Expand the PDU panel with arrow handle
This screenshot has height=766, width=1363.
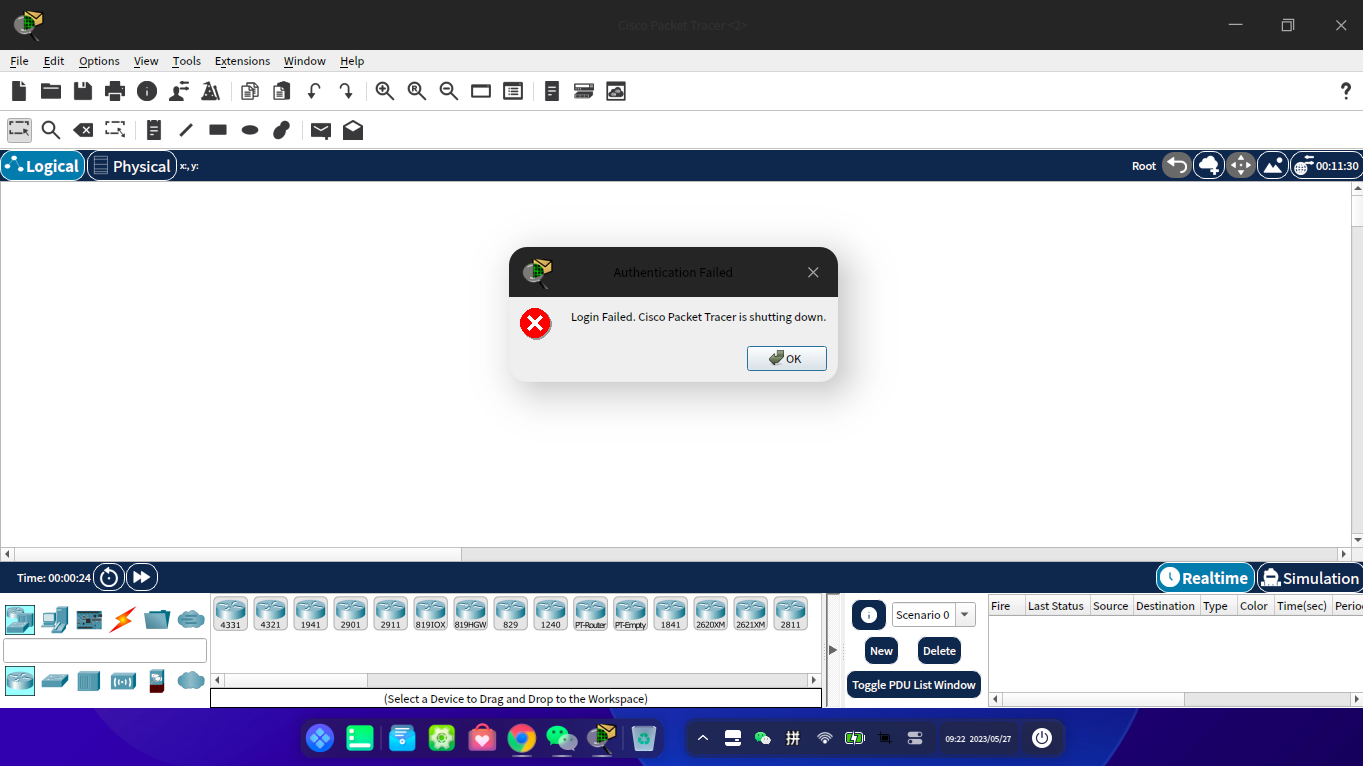(x=833, y=650)
